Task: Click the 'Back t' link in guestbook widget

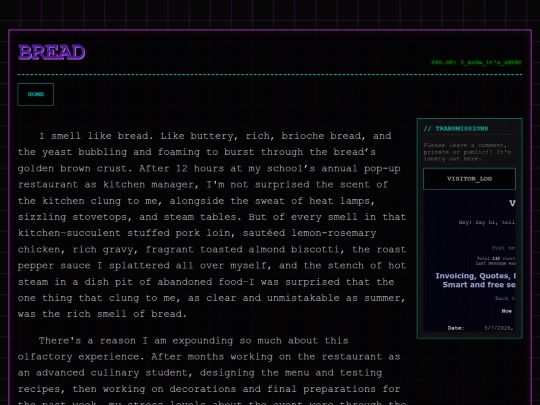Action: point(505,298)
